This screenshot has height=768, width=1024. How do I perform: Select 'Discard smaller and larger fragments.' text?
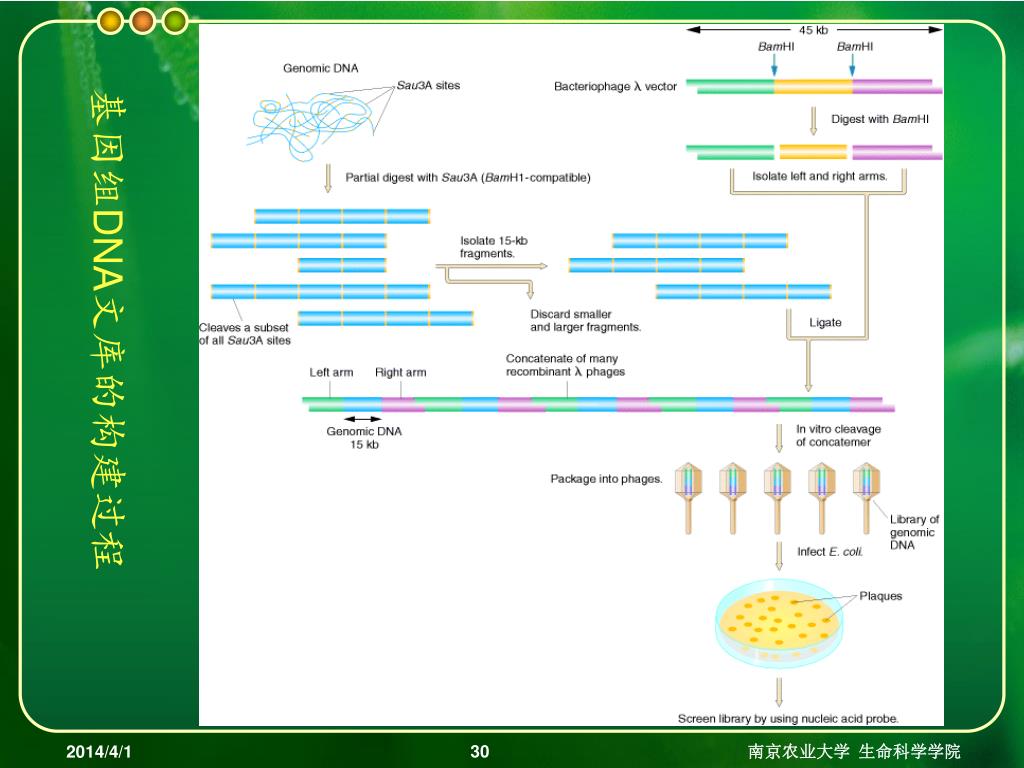[586, 321]
